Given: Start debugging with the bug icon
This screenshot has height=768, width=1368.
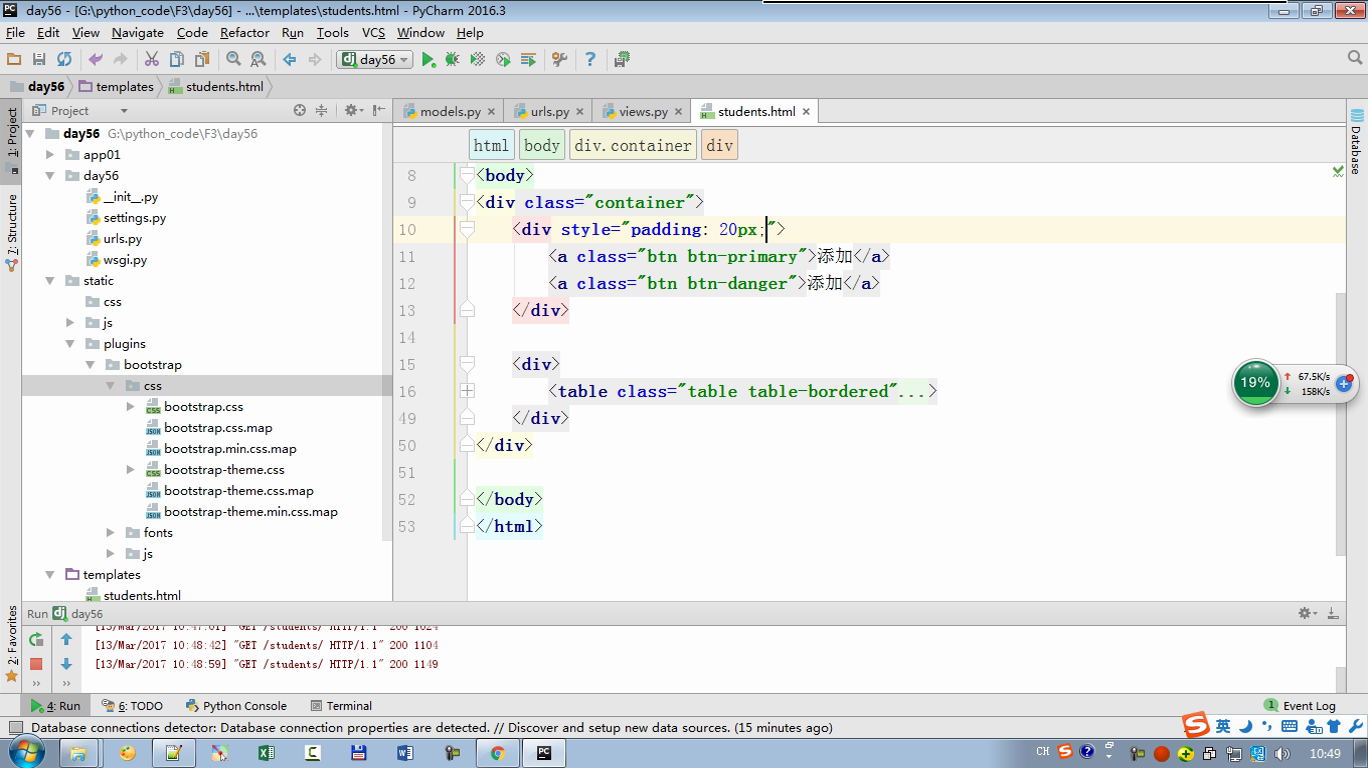Looking at the screenshot, I should point(452,60).
